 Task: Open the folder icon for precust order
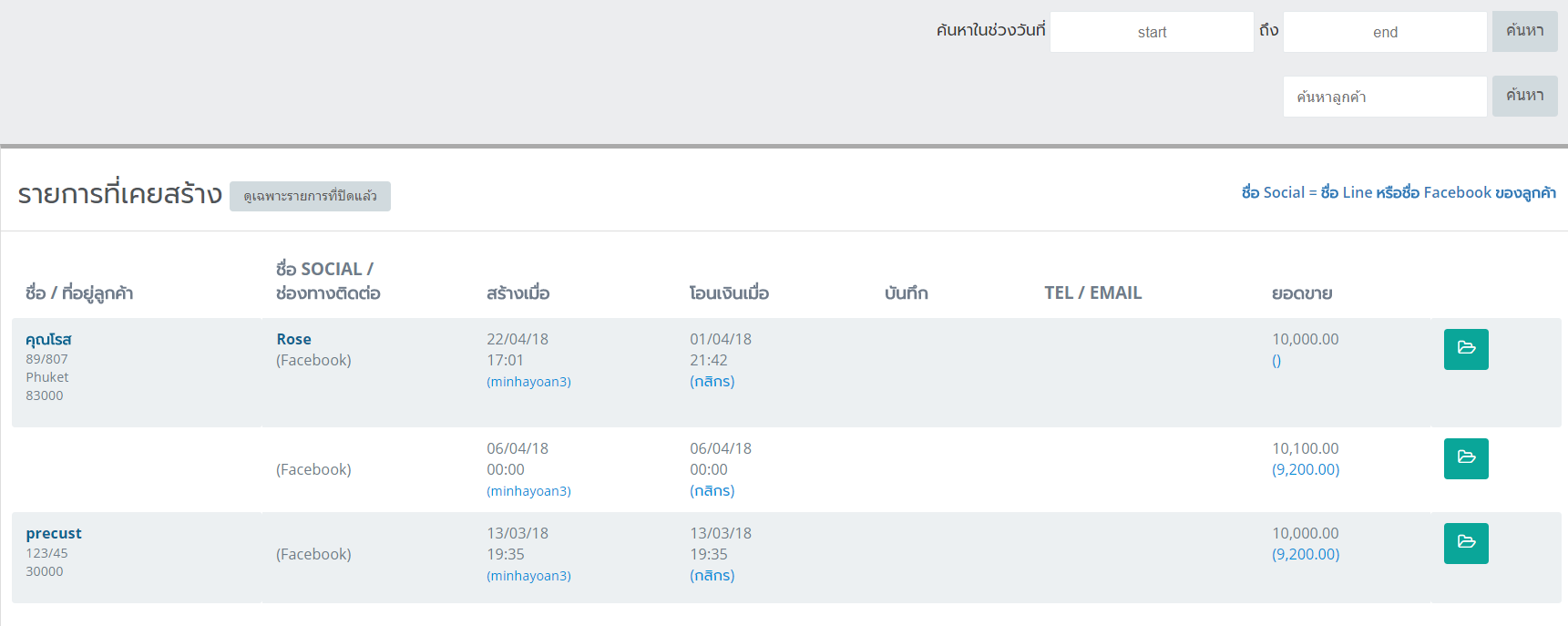1465,543
